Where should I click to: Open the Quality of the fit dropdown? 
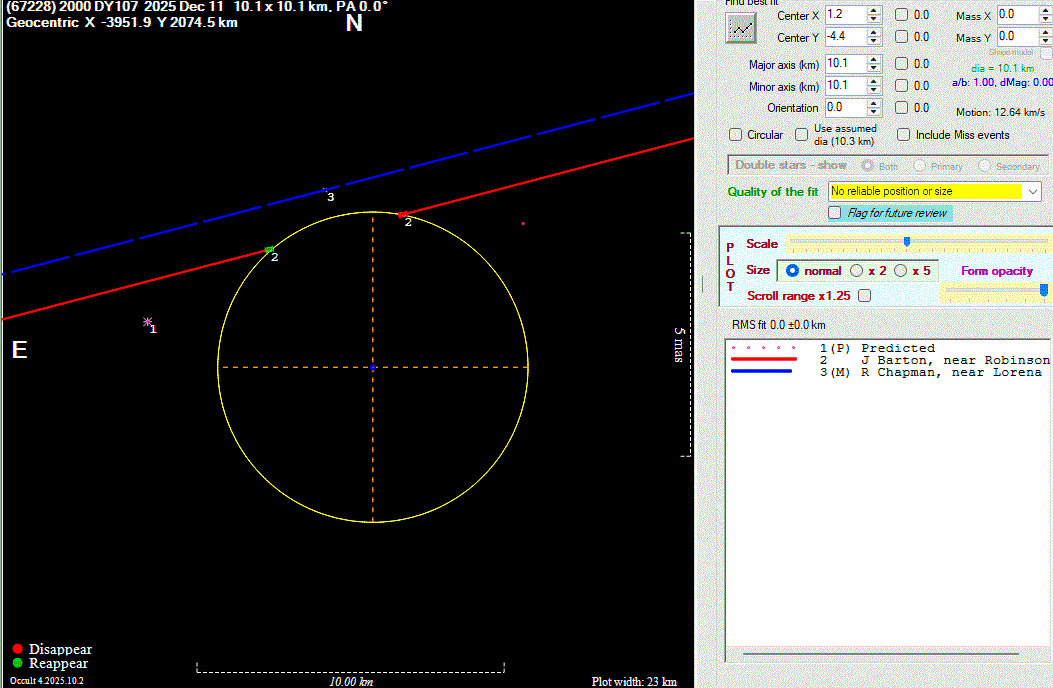click(x=1033, y=191)
